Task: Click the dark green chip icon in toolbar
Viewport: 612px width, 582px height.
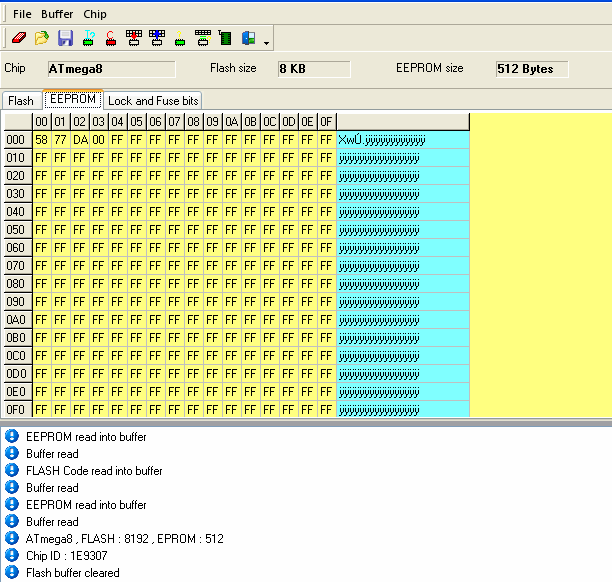Action: [226, 39]
